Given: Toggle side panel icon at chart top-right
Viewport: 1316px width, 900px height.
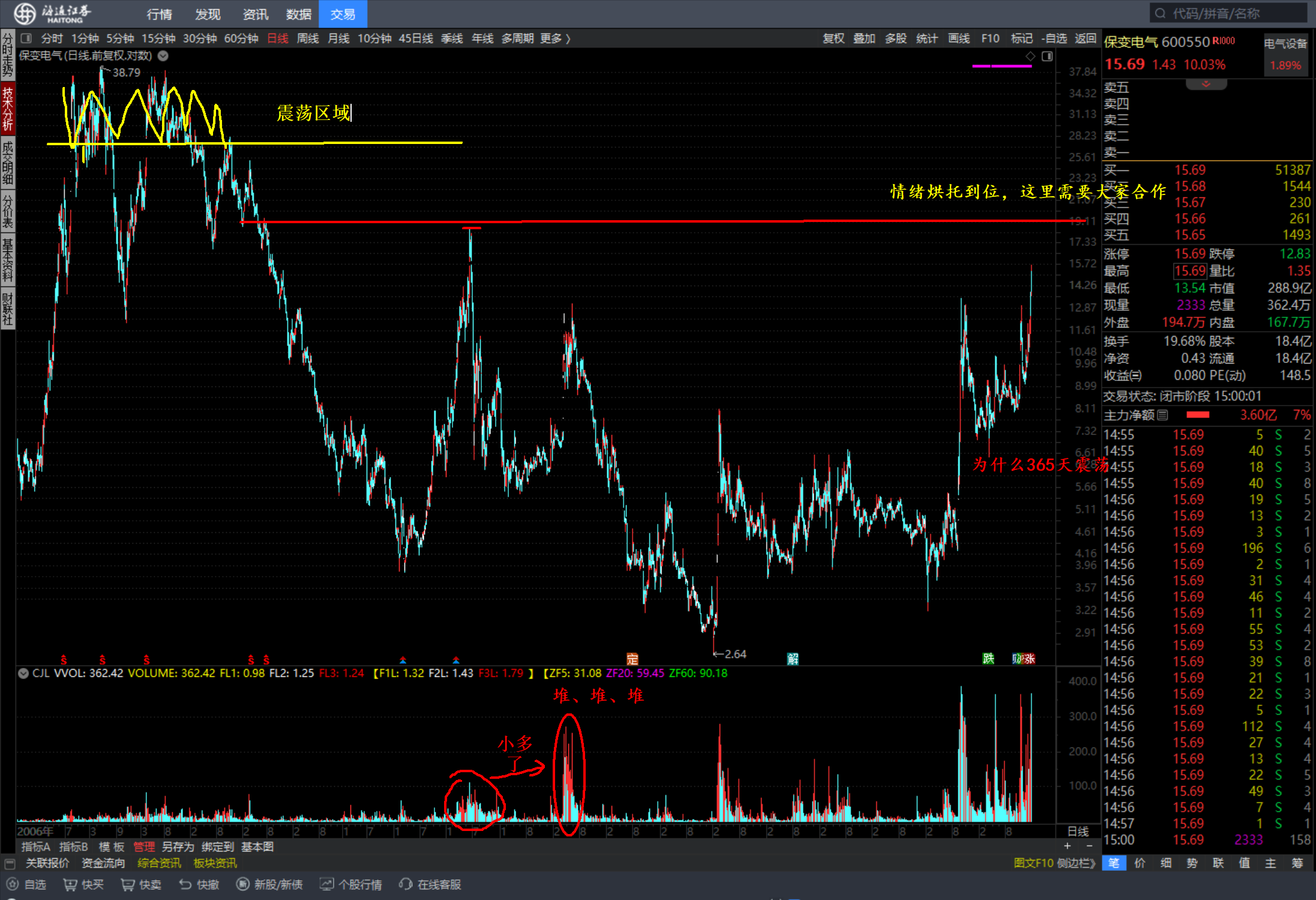Looking at the screenshot, I should 1047,56.
